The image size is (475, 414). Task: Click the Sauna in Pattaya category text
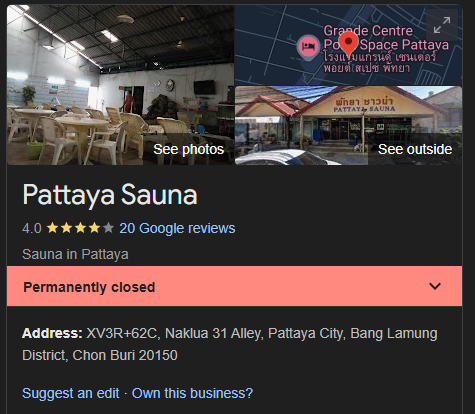[75, 254]
